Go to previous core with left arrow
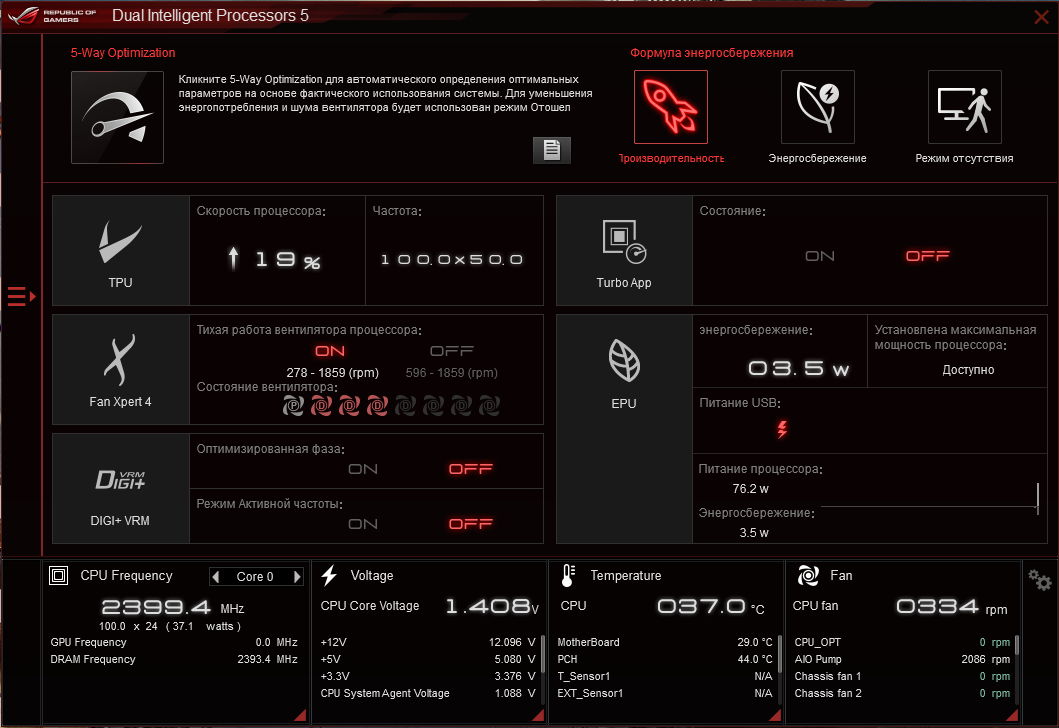 [x=216, y=577]
